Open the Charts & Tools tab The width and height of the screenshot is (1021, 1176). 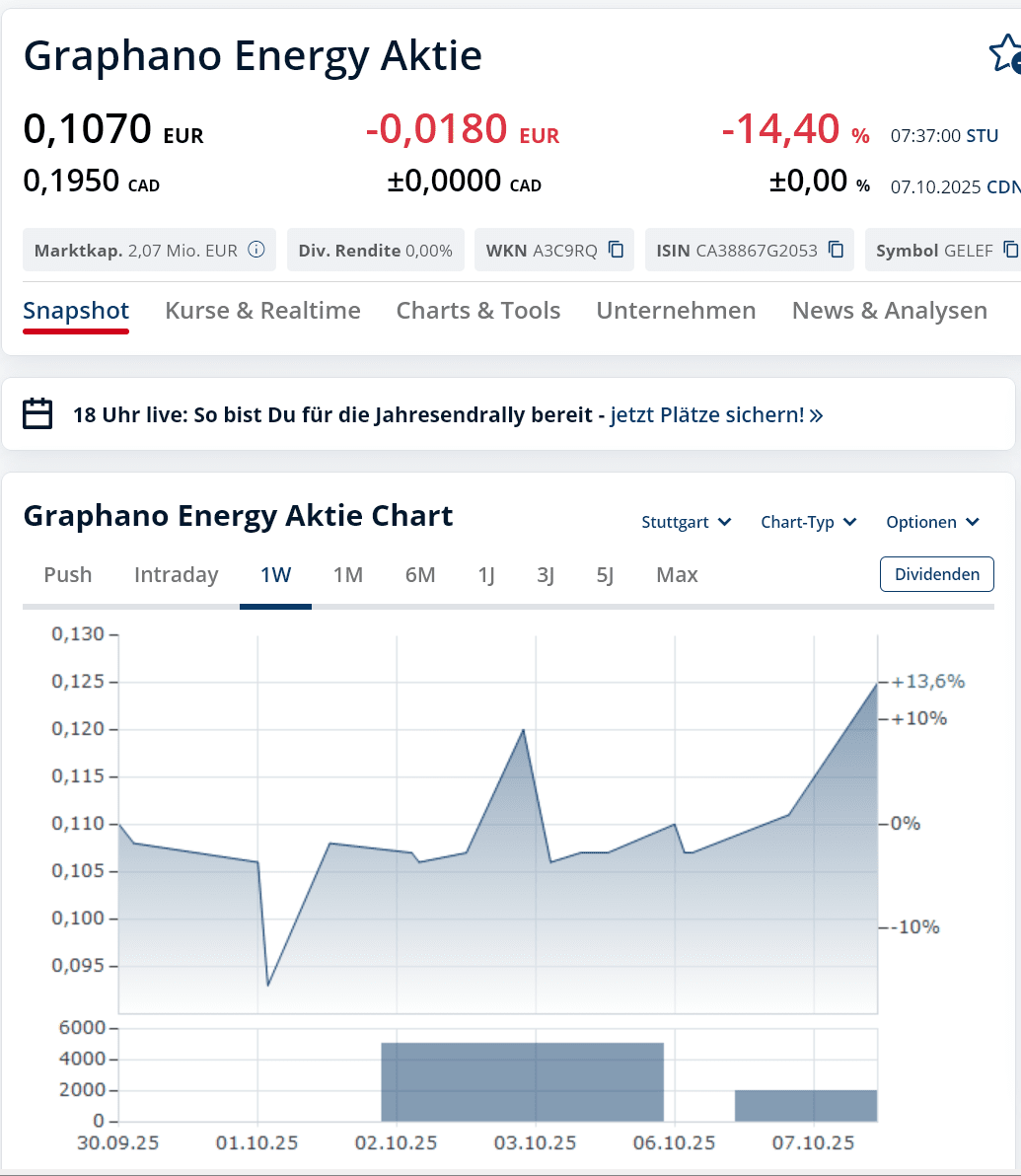pos(477,311)
